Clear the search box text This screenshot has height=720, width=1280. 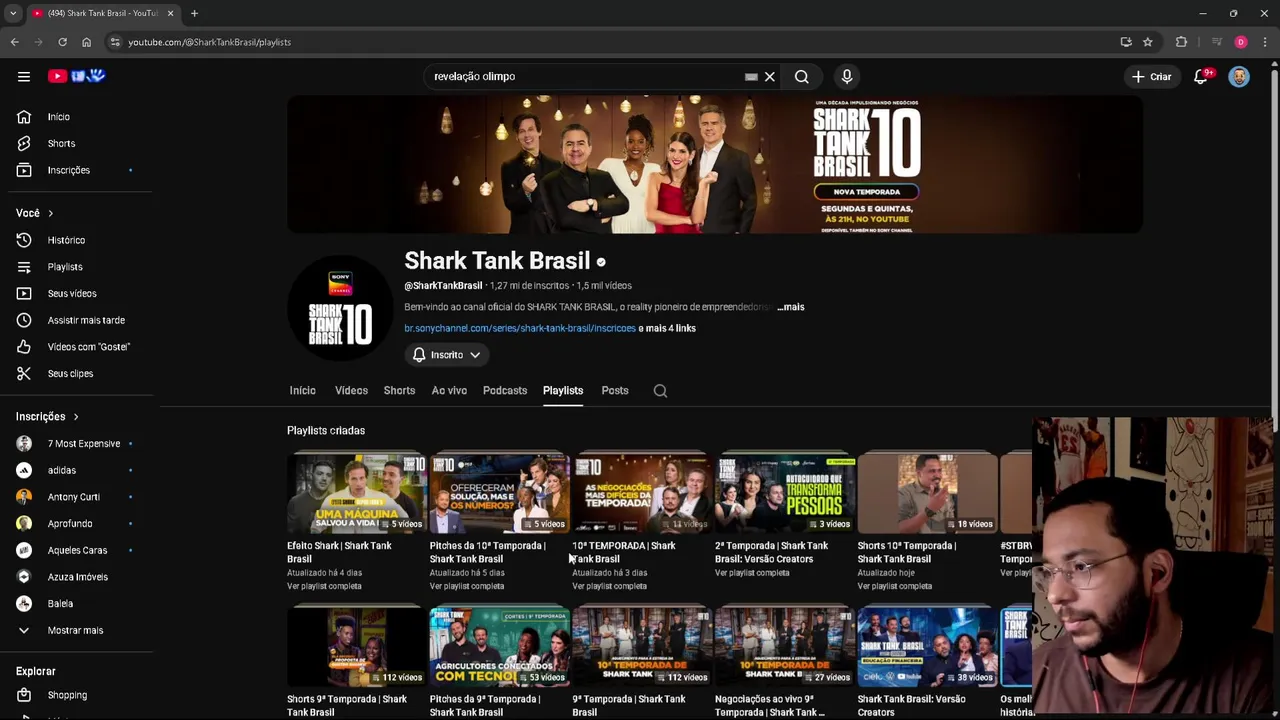point(770,76)
